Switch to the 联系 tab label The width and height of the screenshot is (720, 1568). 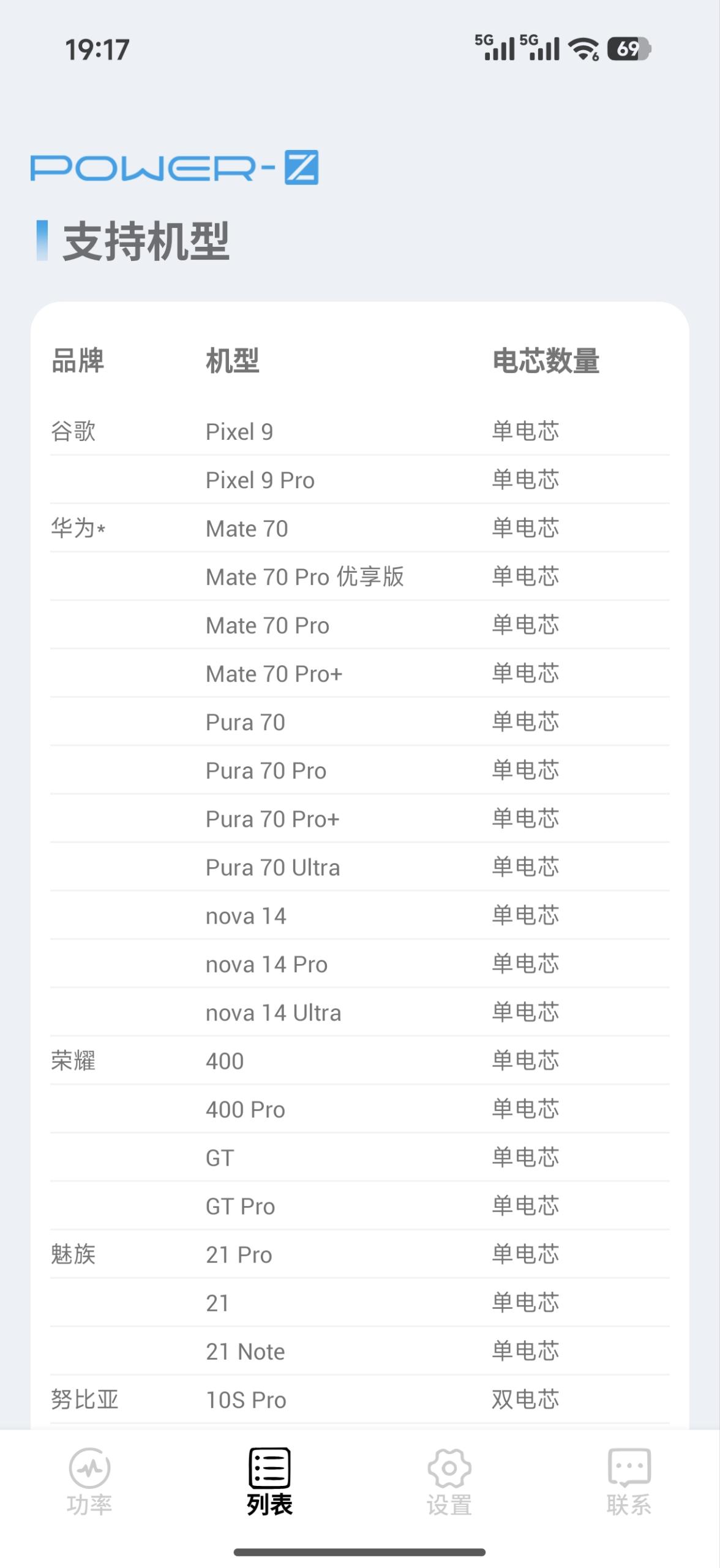pos(629,1504)
